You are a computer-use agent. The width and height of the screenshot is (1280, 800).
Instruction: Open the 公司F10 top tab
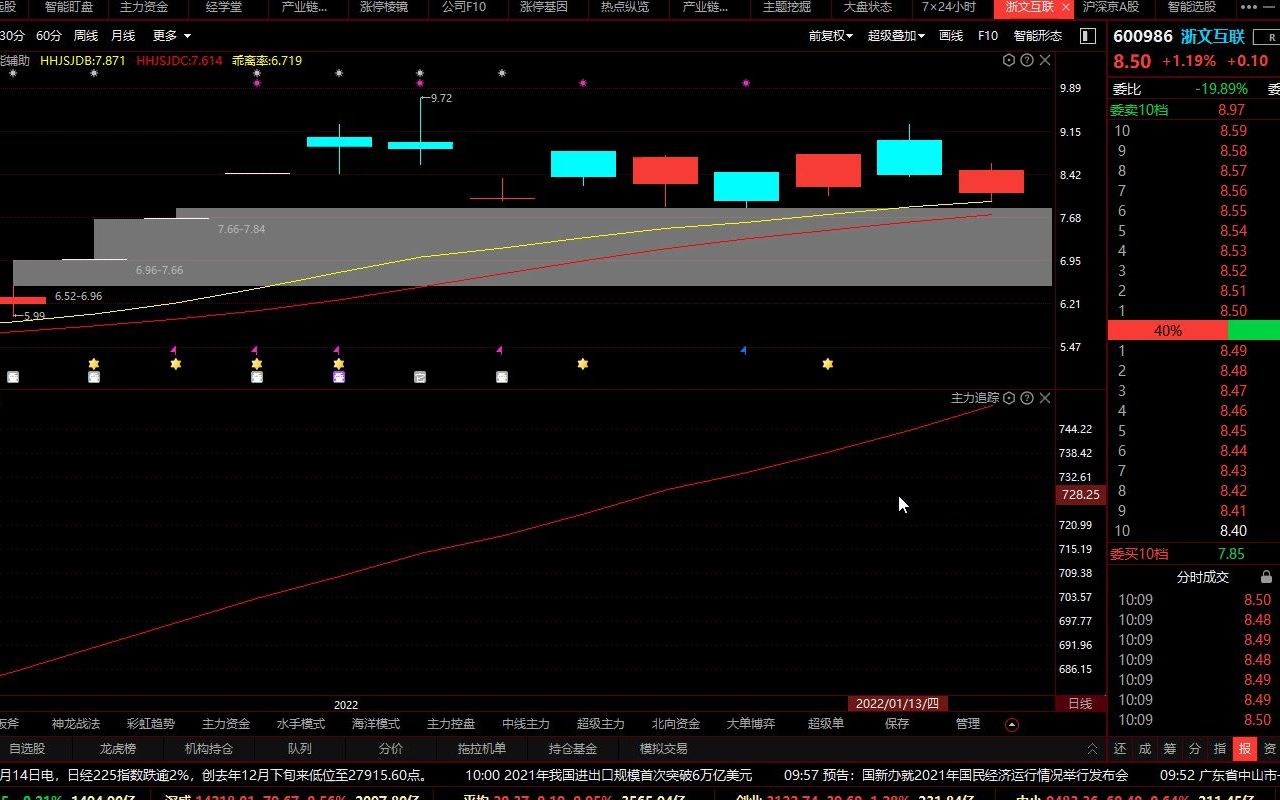464,7
